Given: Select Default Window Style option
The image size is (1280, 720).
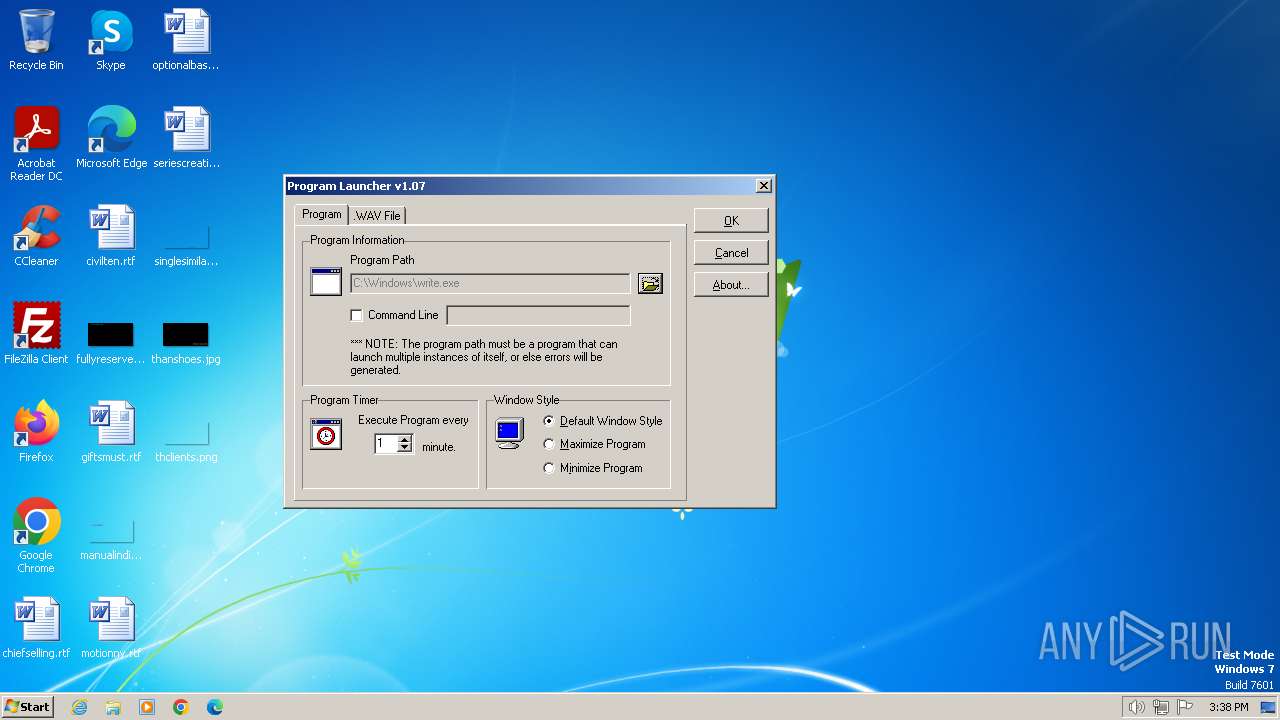Looking at the screenshot, I should point(549,421).
